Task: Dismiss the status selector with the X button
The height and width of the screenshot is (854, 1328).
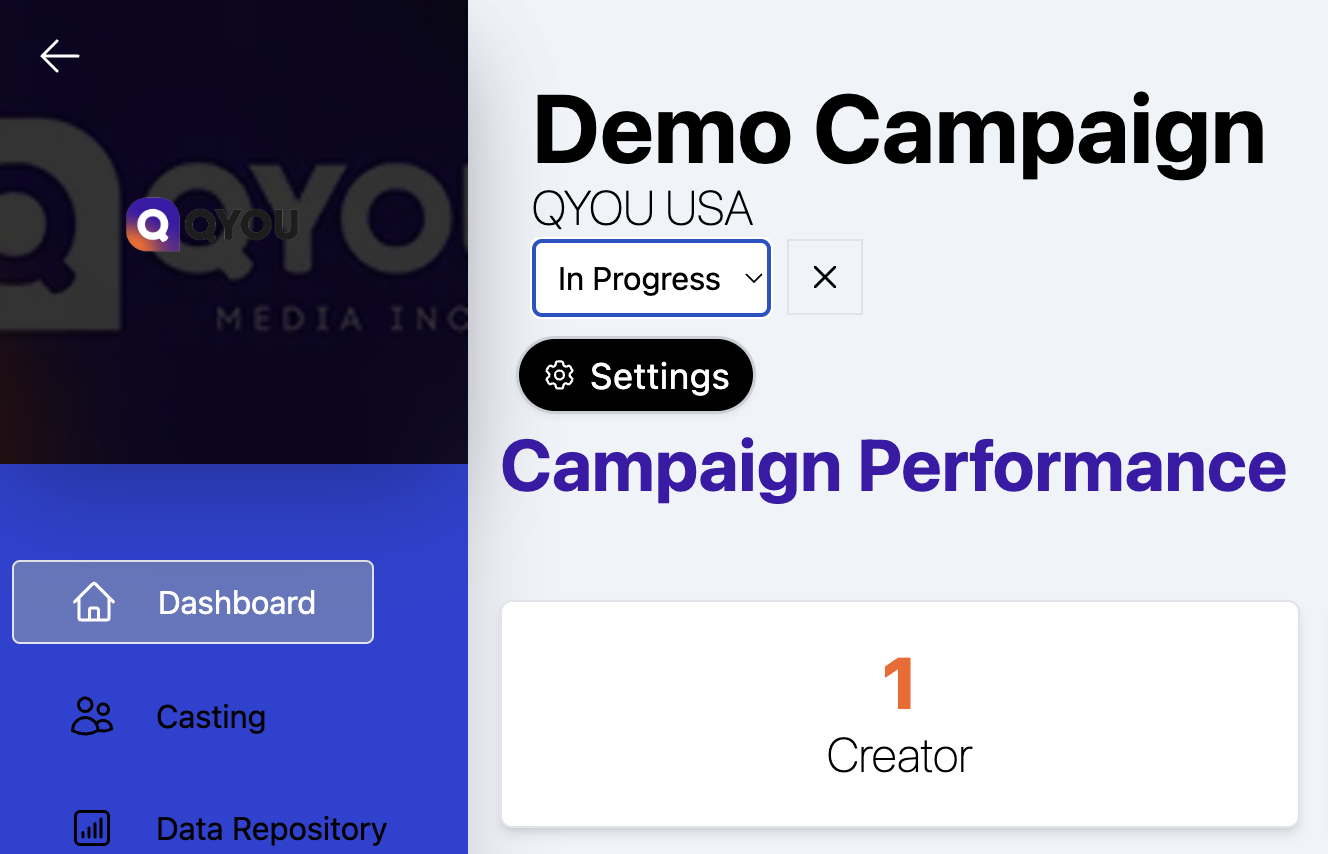Action: point(824,277)
